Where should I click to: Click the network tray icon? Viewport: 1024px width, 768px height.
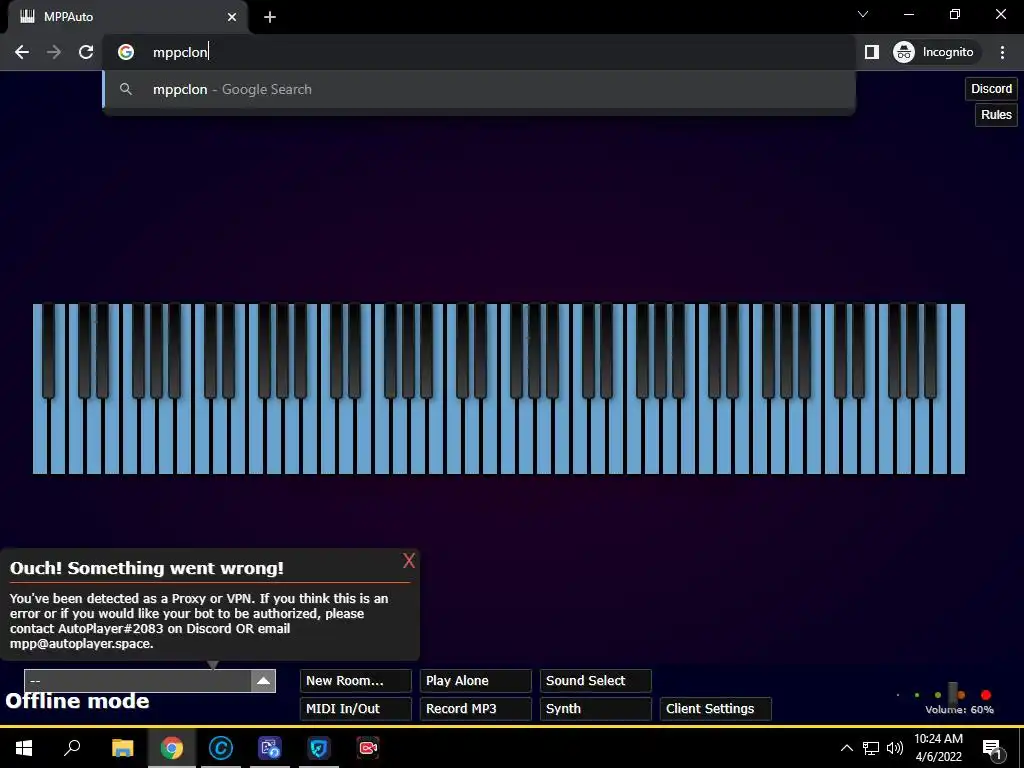871,748
